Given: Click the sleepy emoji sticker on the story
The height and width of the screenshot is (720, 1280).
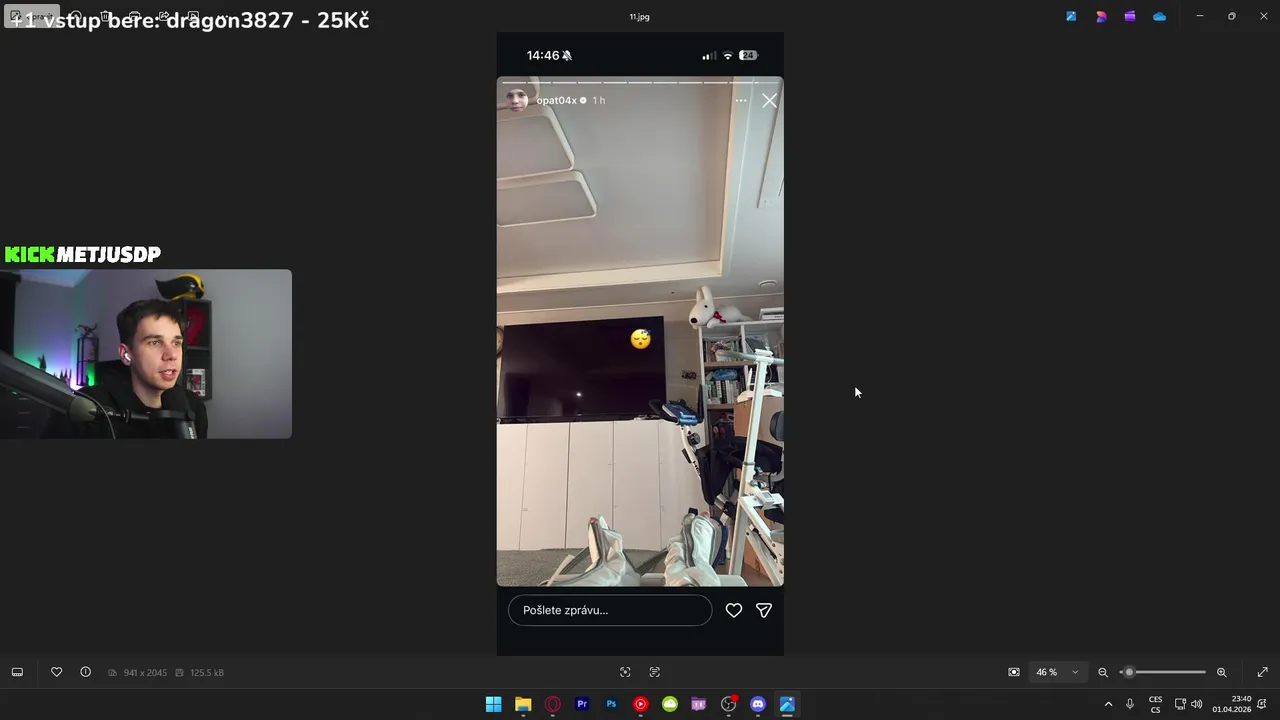Looking at the screenshot, I should pos(641,339).
